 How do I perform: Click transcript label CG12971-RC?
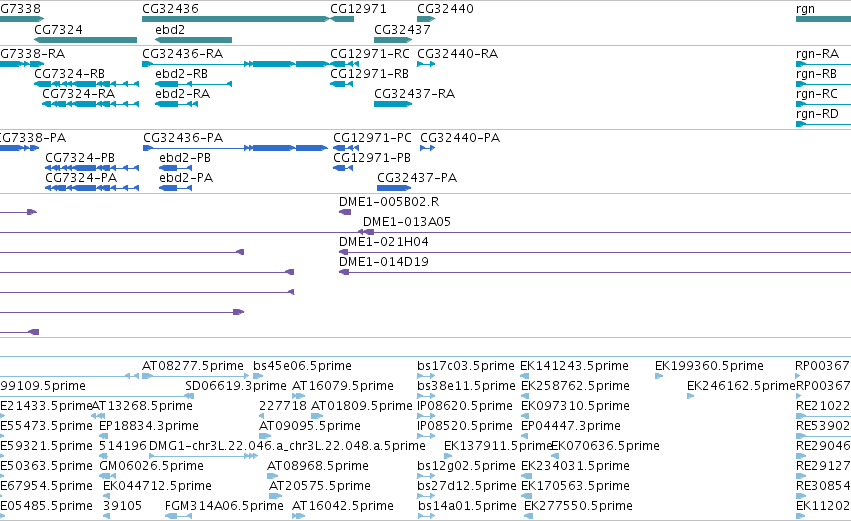[370, 54]
